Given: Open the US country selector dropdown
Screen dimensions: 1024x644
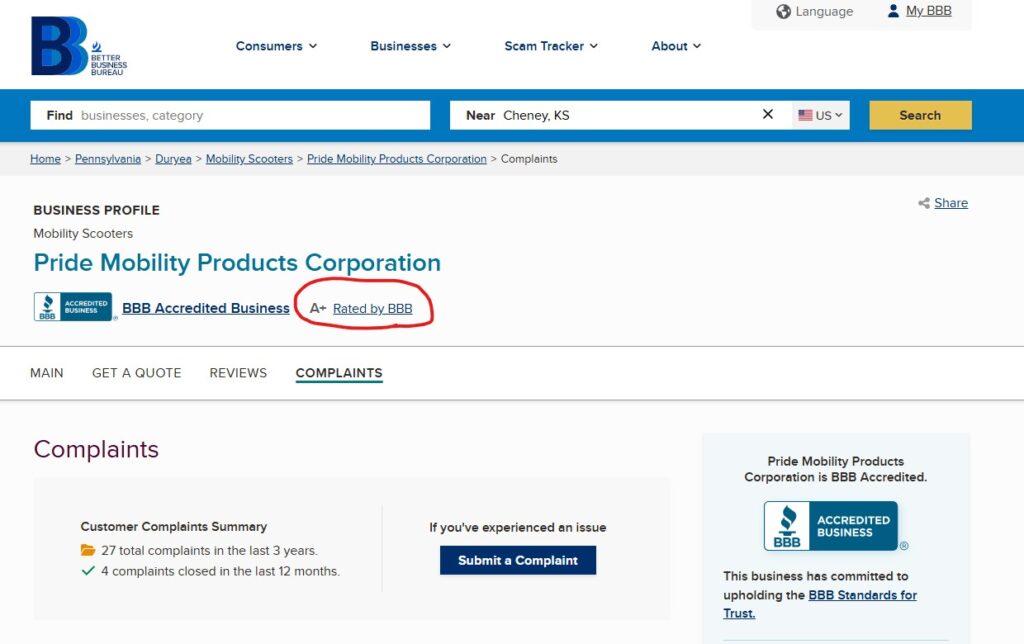Looking at the screenshot, I should 821,115.
